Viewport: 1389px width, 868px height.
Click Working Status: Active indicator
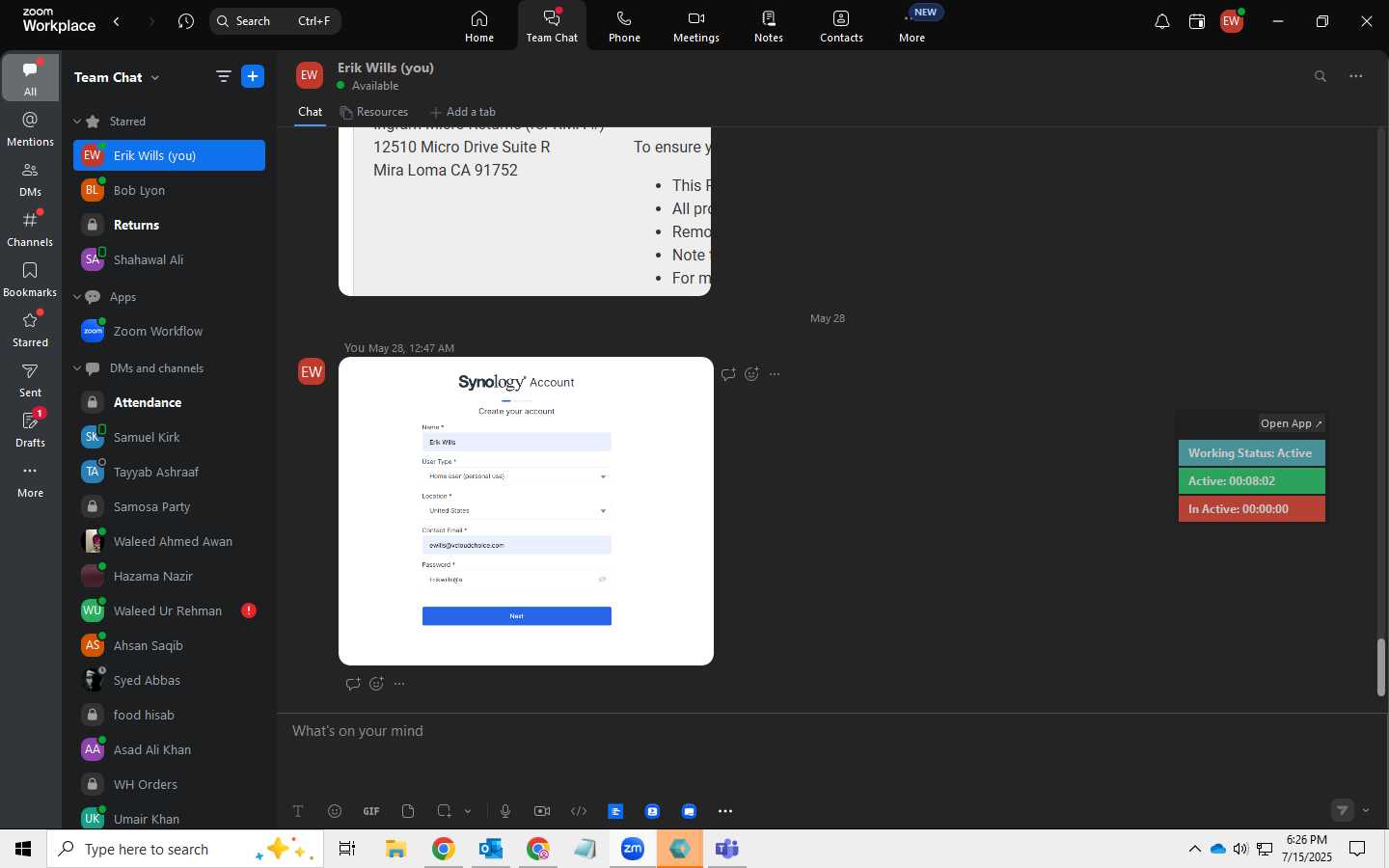click(1252, 453)
